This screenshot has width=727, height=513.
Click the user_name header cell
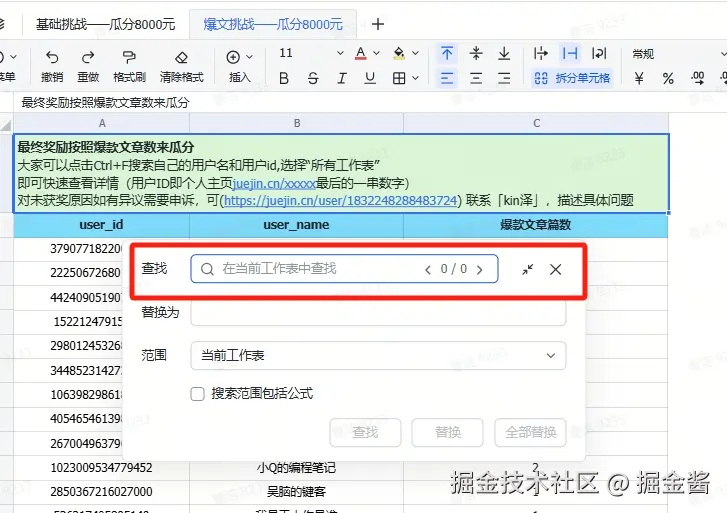click(297, 225)
